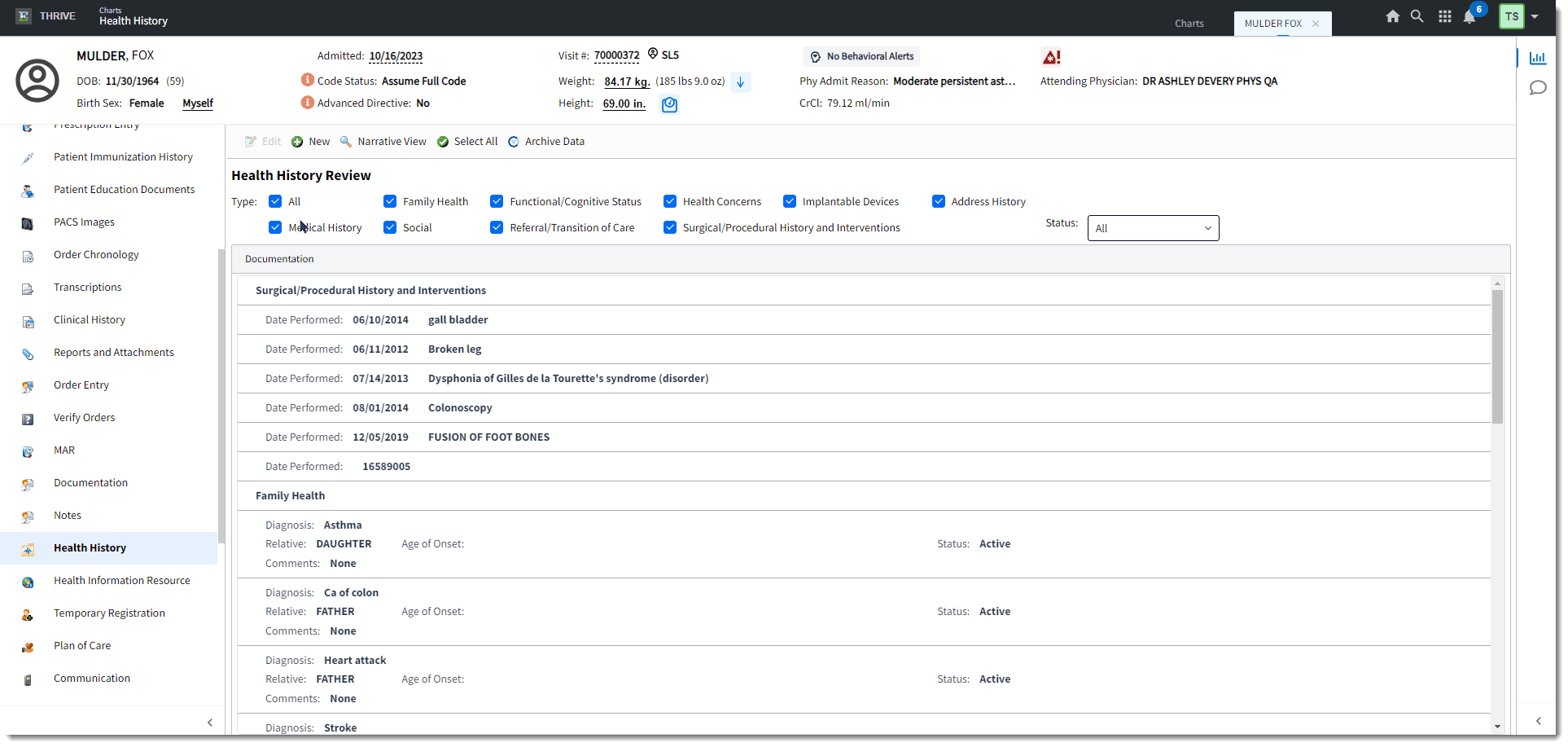1568x747 pixels.
Task: Click the MAR icon
Action: point(28,451)
